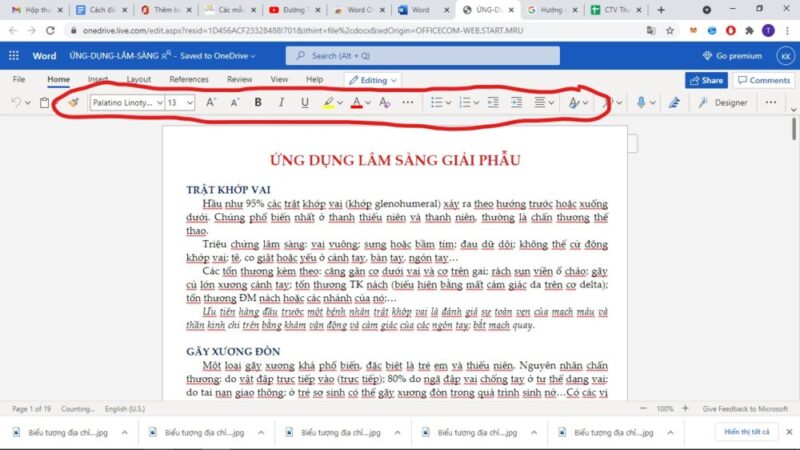The height and width of the screenshot is (450, 800).
Task: Click the Styles icon
Action: (x=573, y=103)
